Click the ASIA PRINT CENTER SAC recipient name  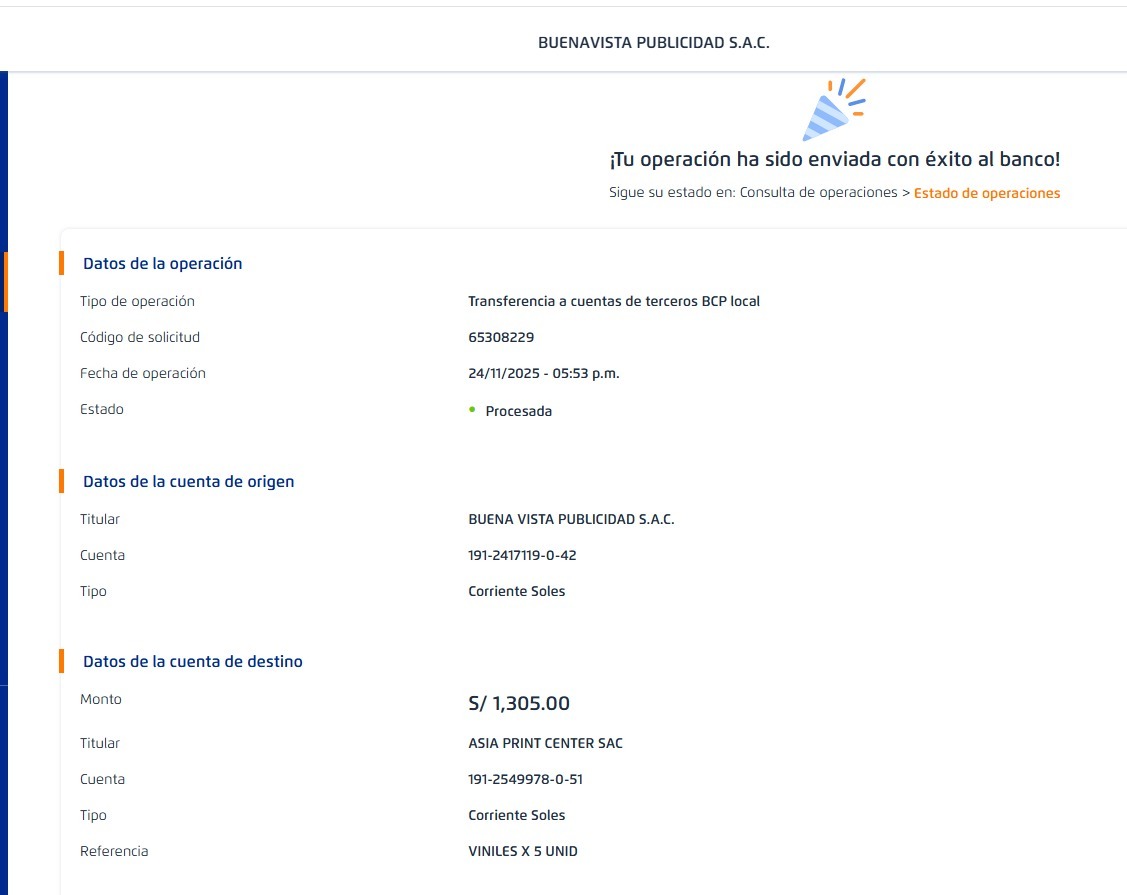545,744
